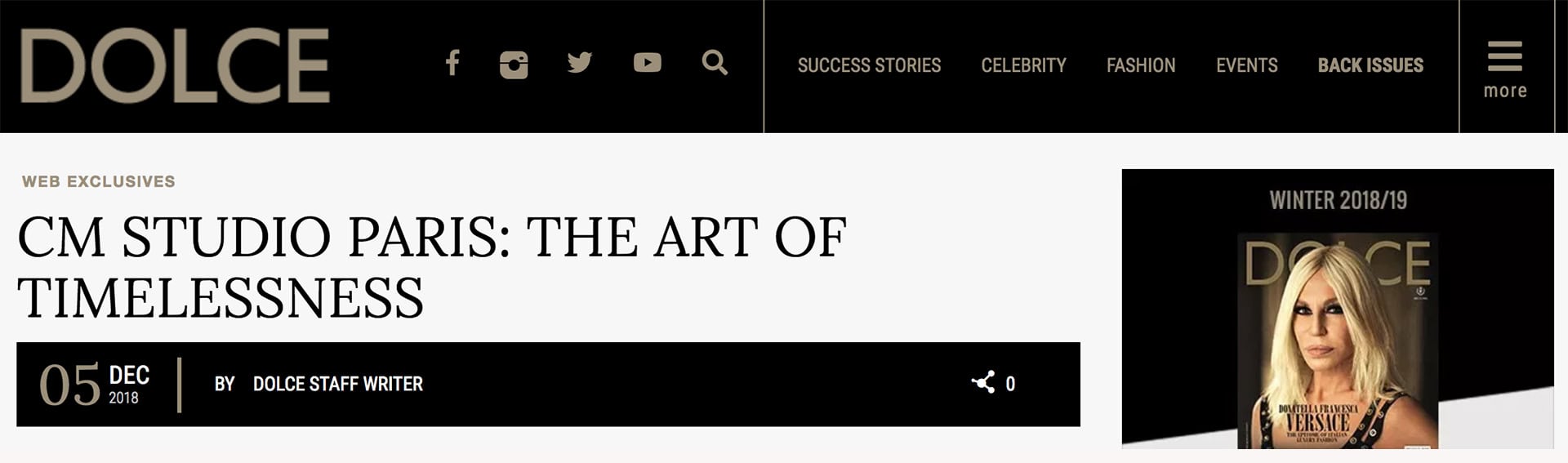
Task: Click the search magnifier icon
Action: [x=715, y=63]
